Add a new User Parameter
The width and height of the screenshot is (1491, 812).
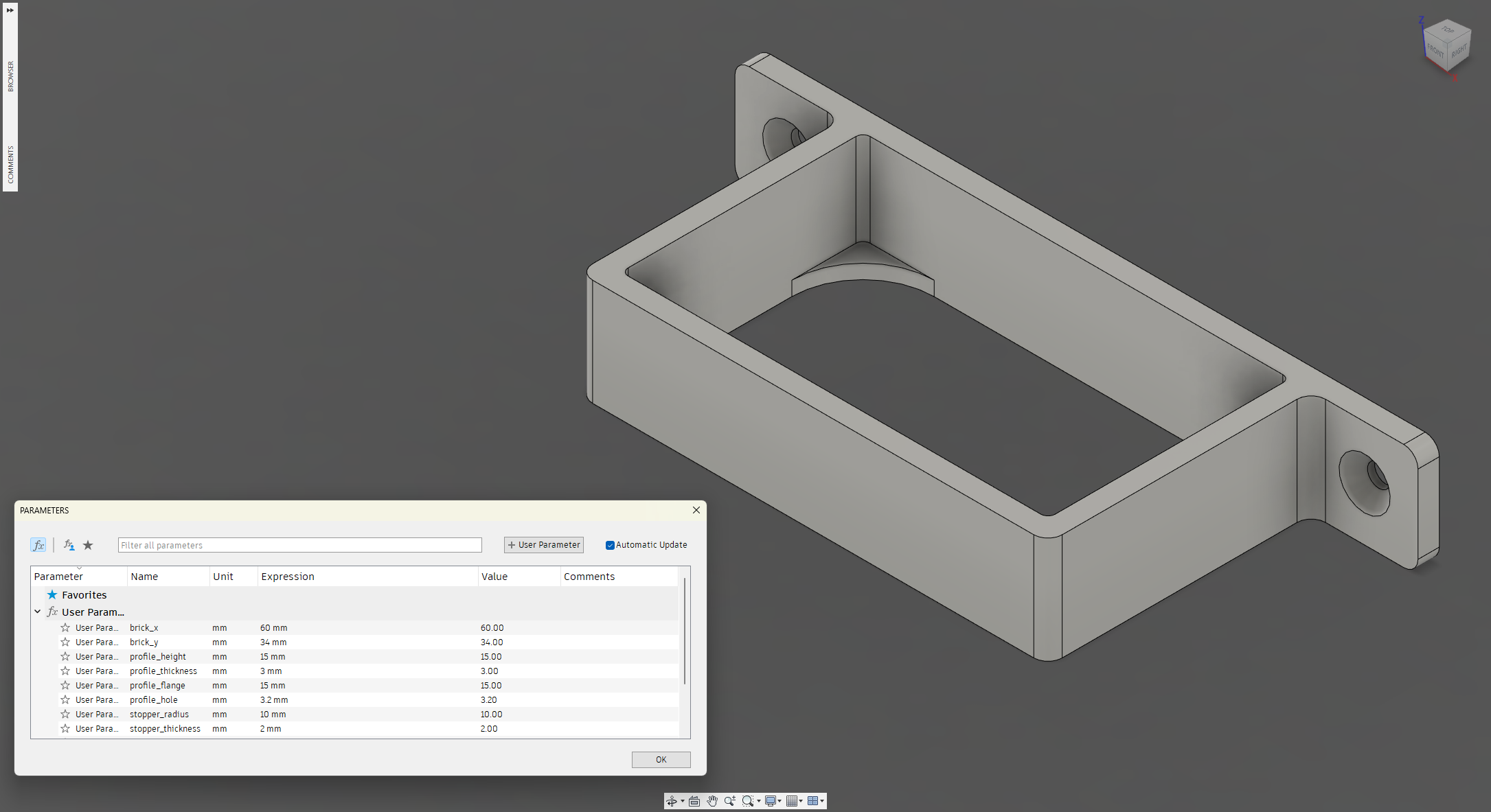543,544
